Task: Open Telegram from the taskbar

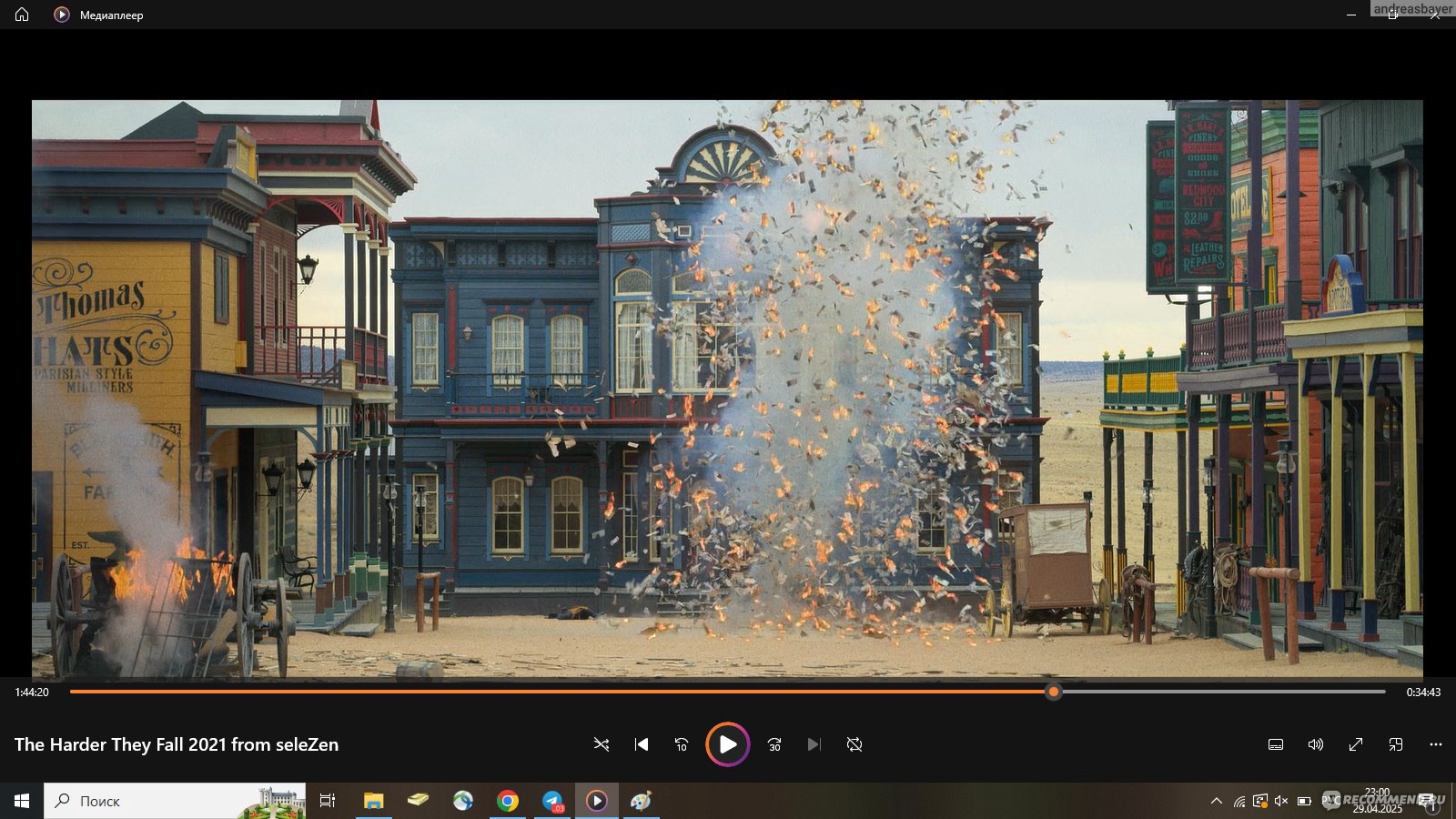Action: (552, 801)
